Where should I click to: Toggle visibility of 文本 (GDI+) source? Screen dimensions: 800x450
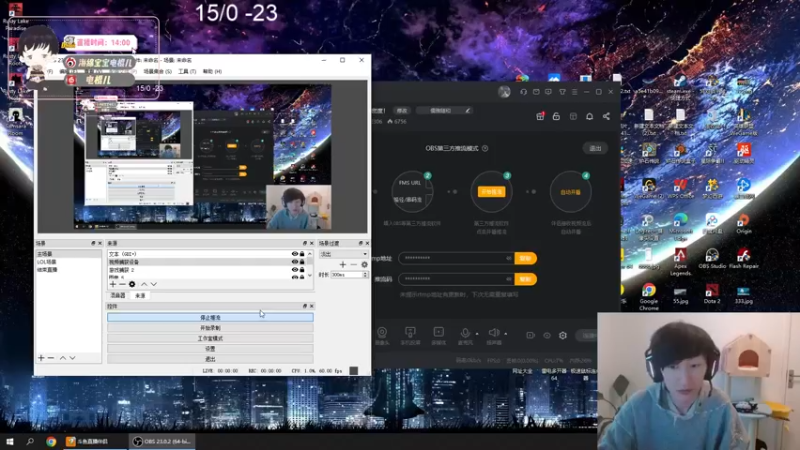pyautogui.click(x=294, y=254)
